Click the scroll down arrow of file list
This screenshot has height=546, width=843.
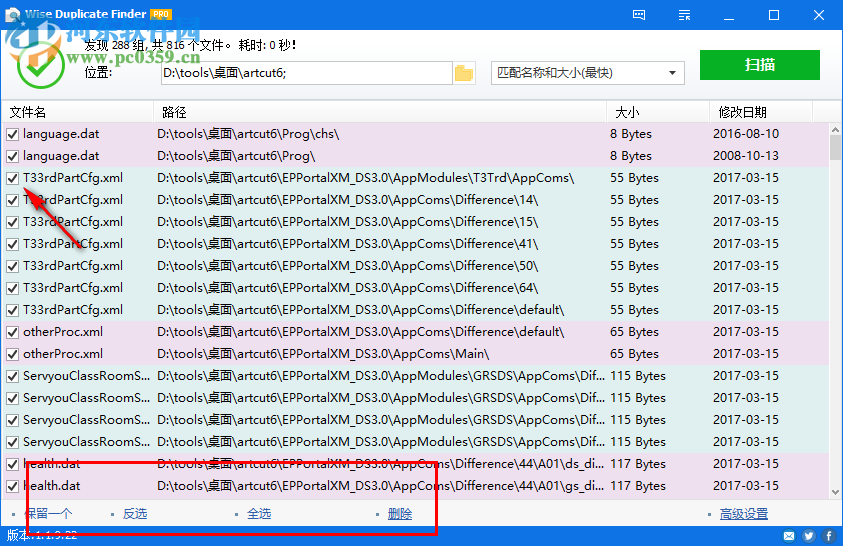click(x=835, y=492)
